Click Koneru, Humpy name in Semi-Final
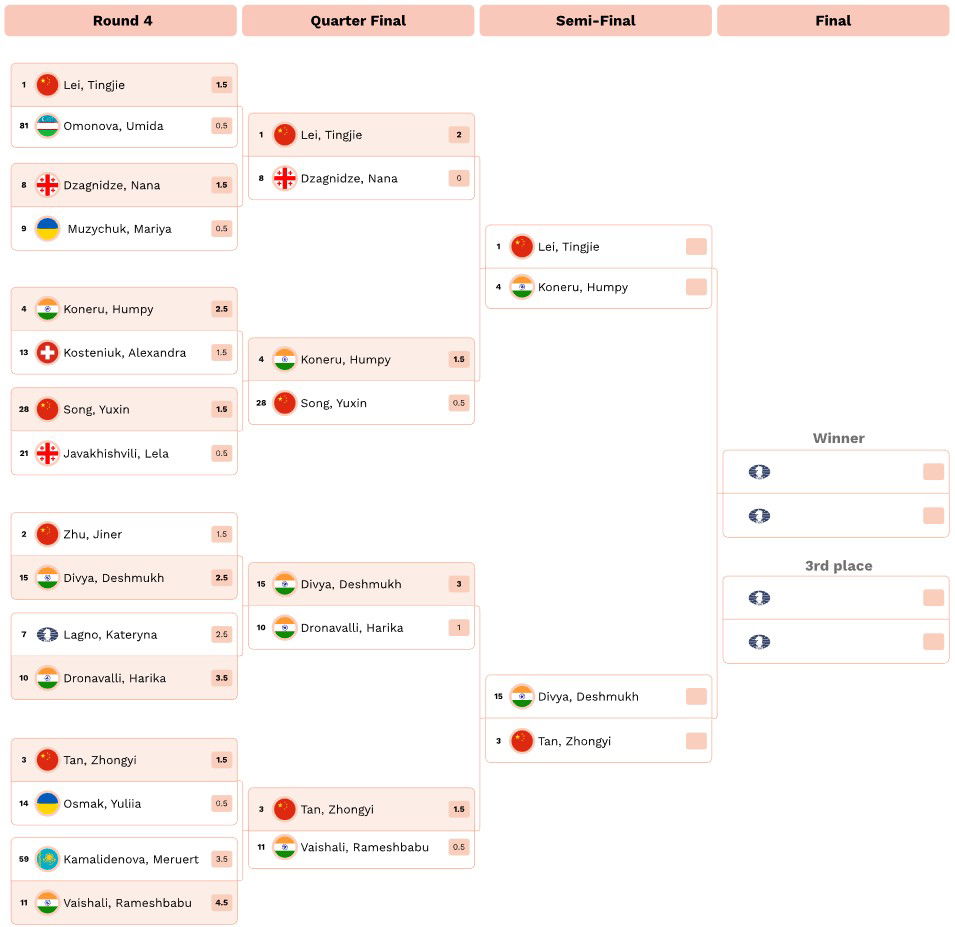The height and width of the screenshot is (927, 955). pyautogui.click(x=582, y=287)
